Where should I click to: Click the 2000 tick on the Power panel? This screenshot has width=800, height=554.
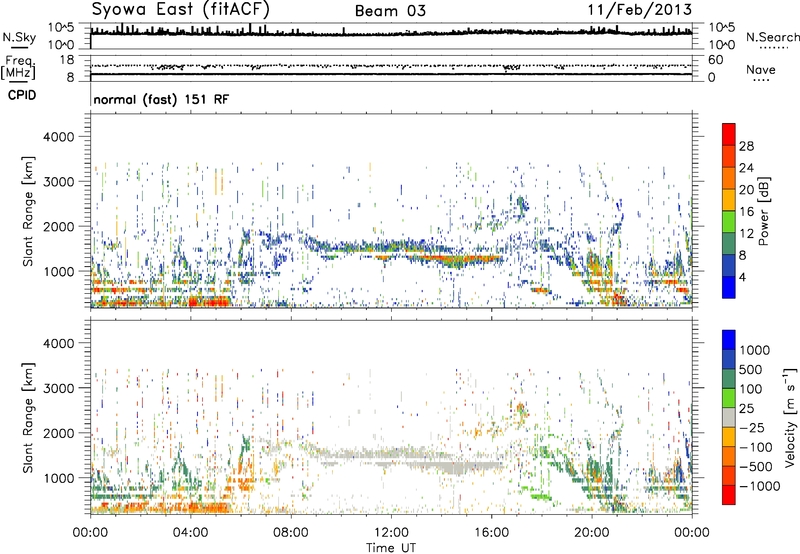(x=59, y=226)
